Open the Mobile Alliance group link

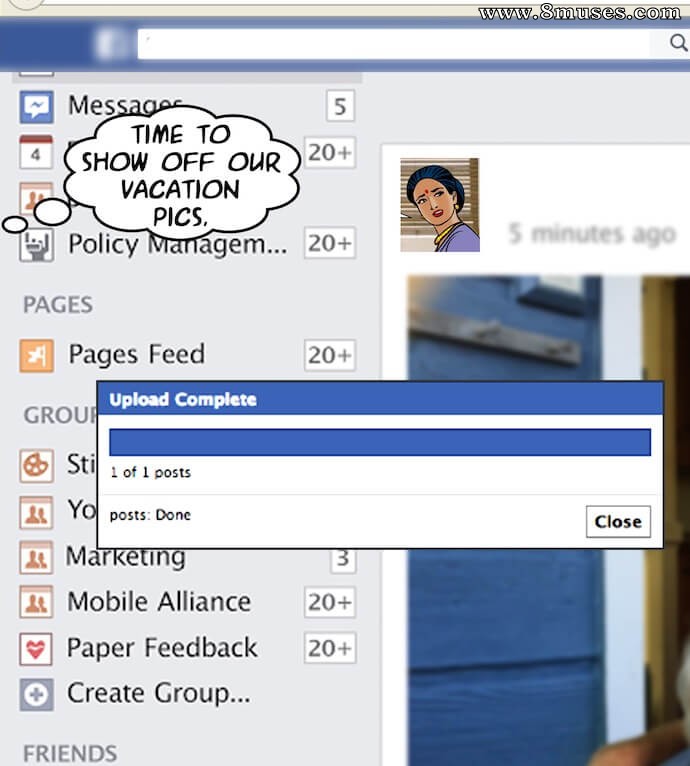tap(158, 602)
